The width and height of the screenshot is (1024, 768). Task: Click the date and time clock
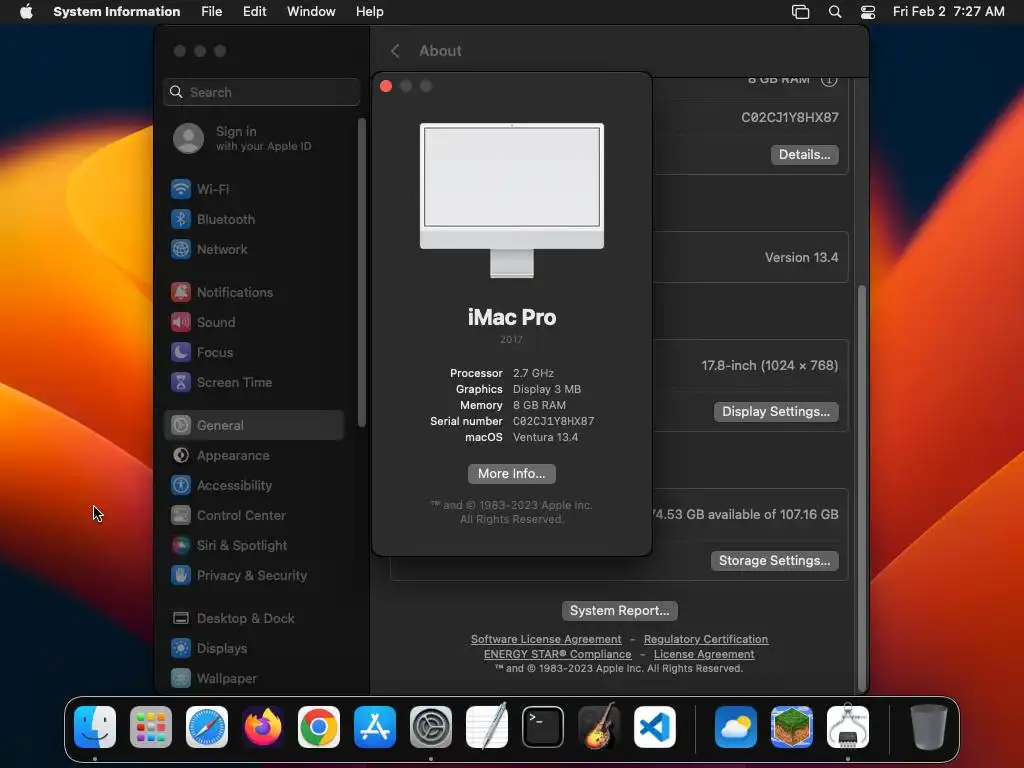click(949, 12)
